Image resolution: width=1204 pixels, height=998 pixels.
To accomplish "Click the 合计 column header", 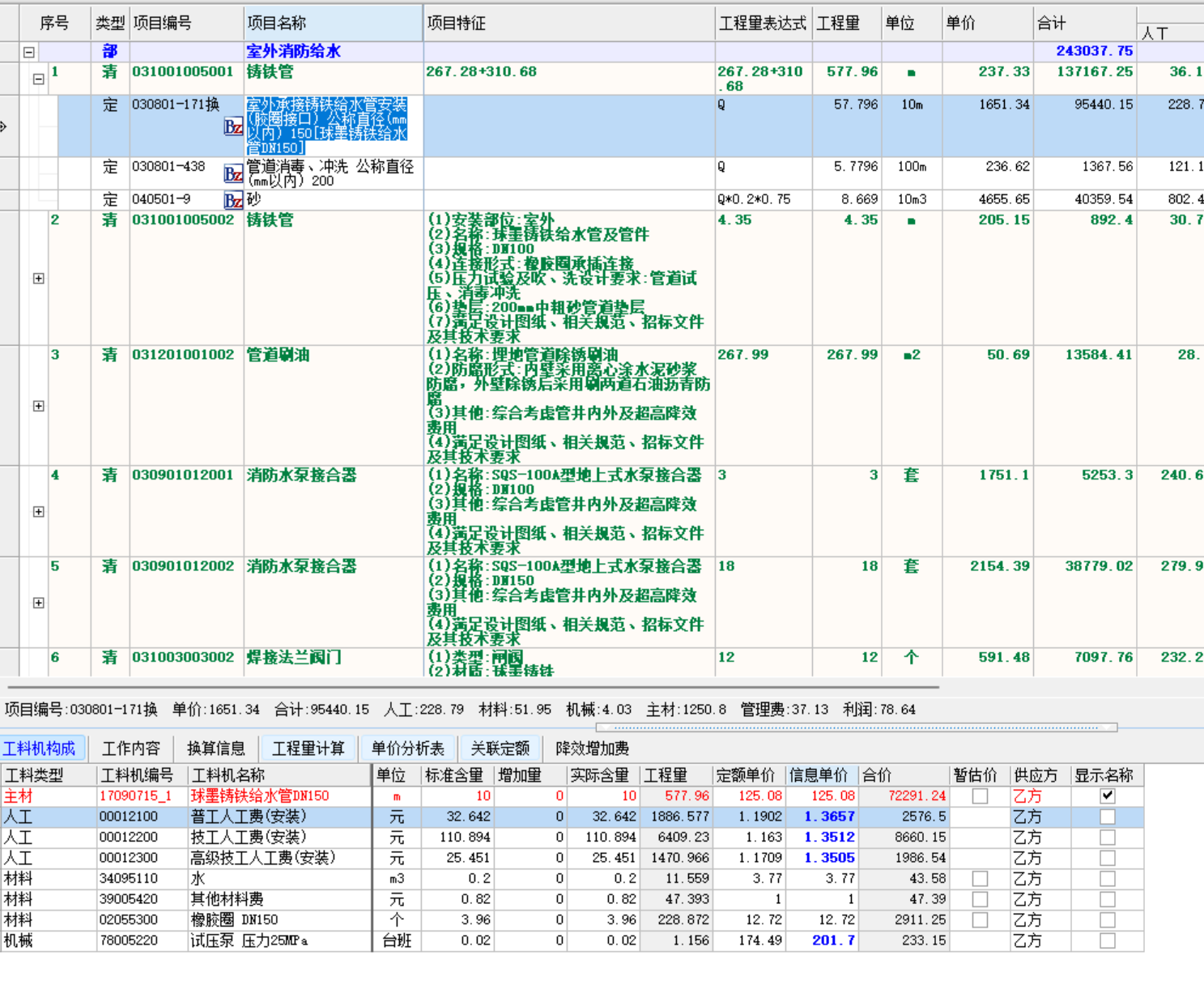I will tap(1085, 23).
